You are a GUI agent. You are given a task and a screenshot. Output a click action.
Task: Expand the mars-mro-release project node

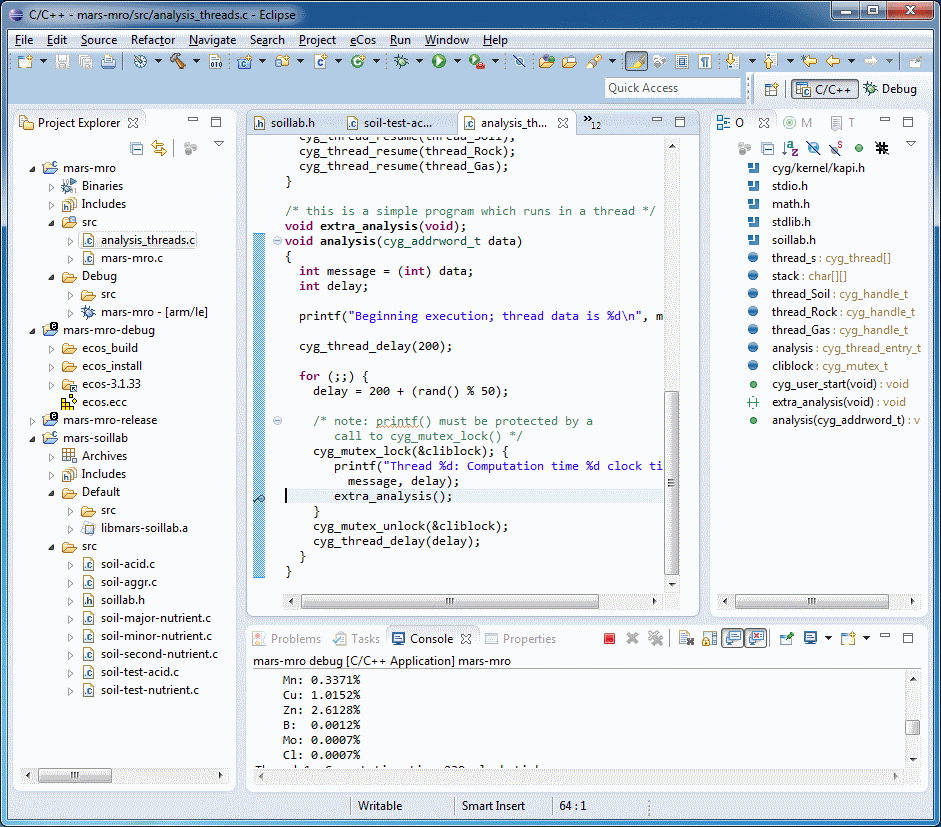pyautogui.click(x=34, y=420)
